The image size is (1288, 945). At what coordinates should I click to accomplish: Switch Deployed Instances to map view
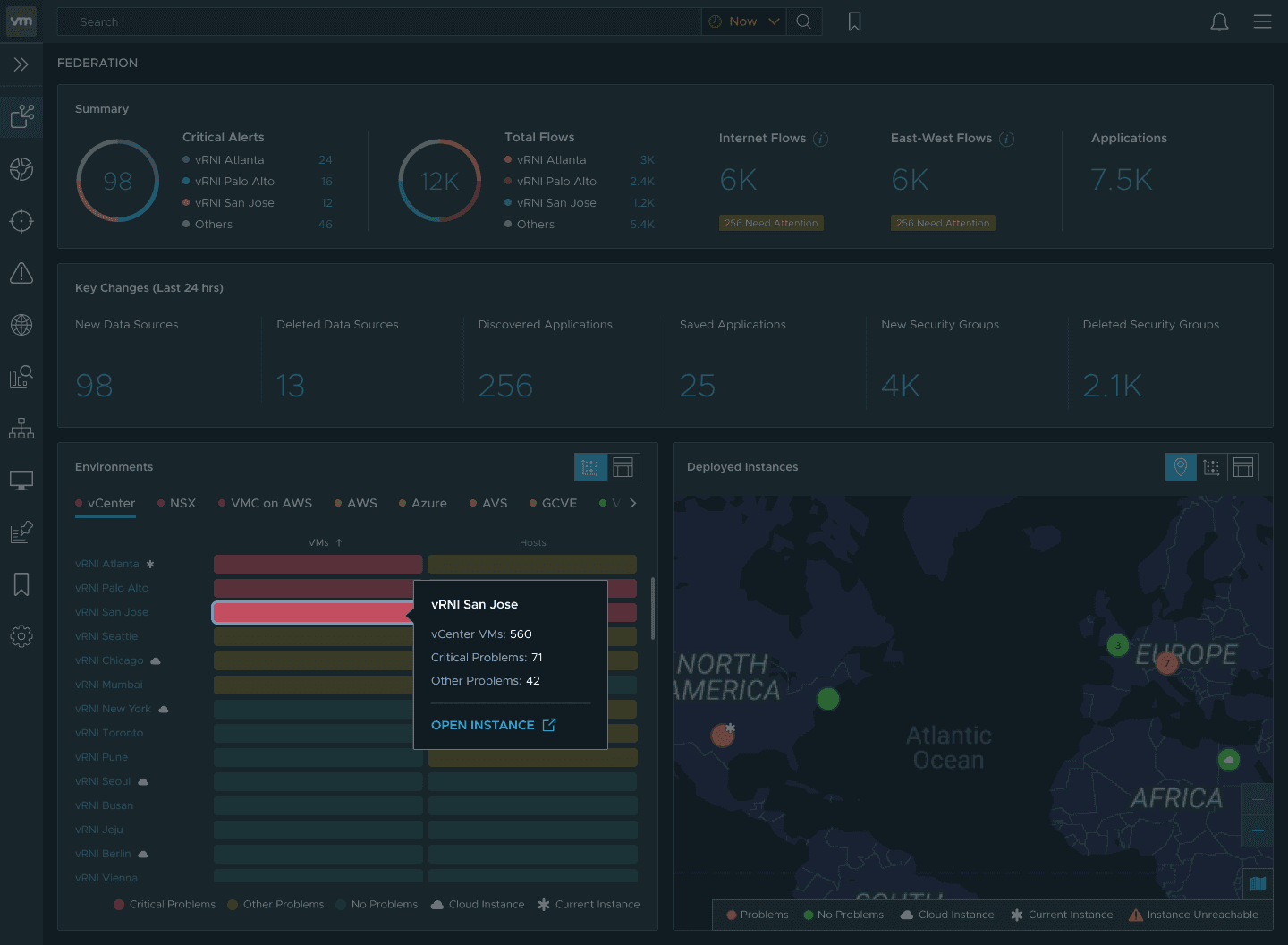(1181, 467)
